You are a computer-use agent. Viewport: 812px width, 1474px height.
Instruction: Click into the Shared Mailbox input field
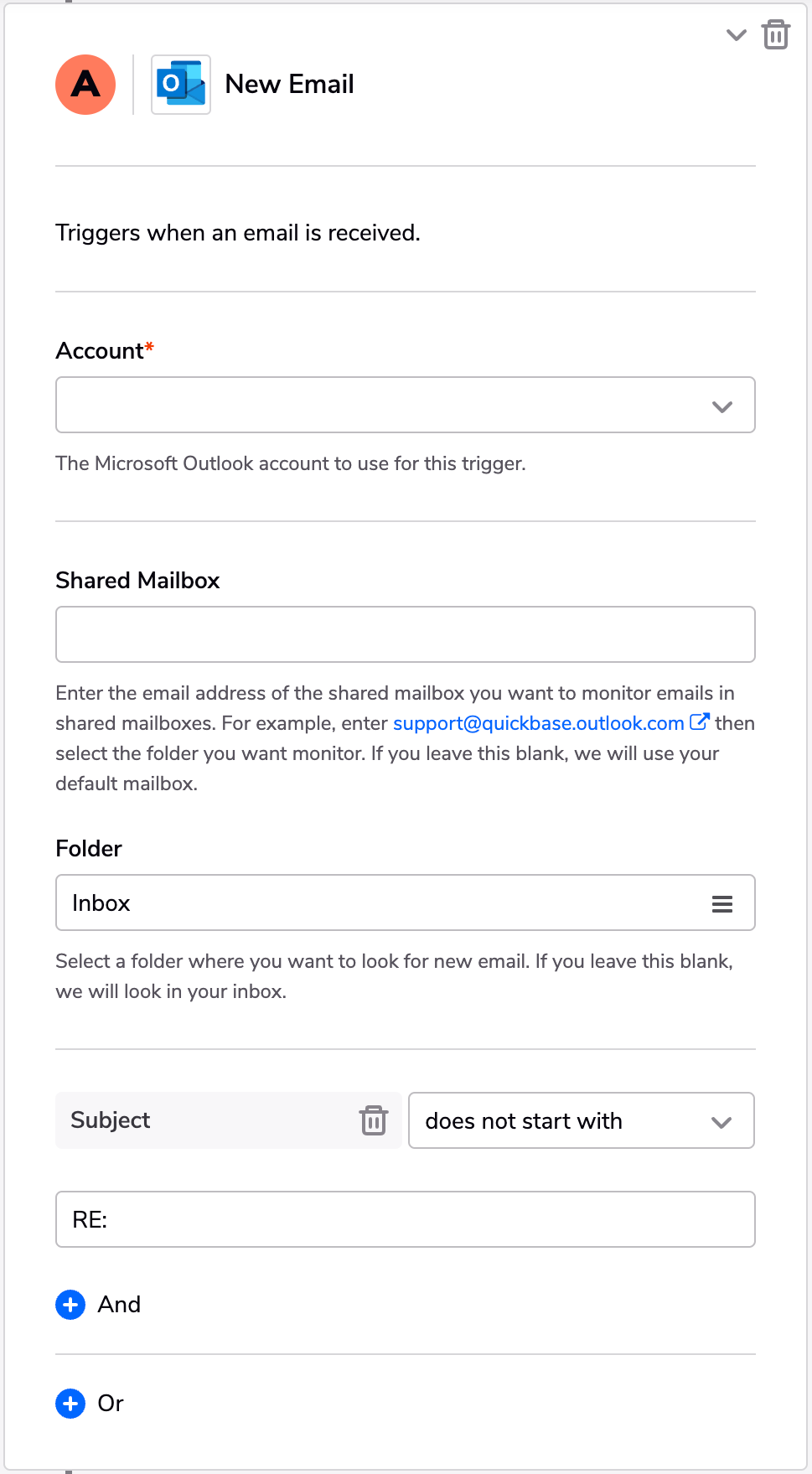[406, 634]
